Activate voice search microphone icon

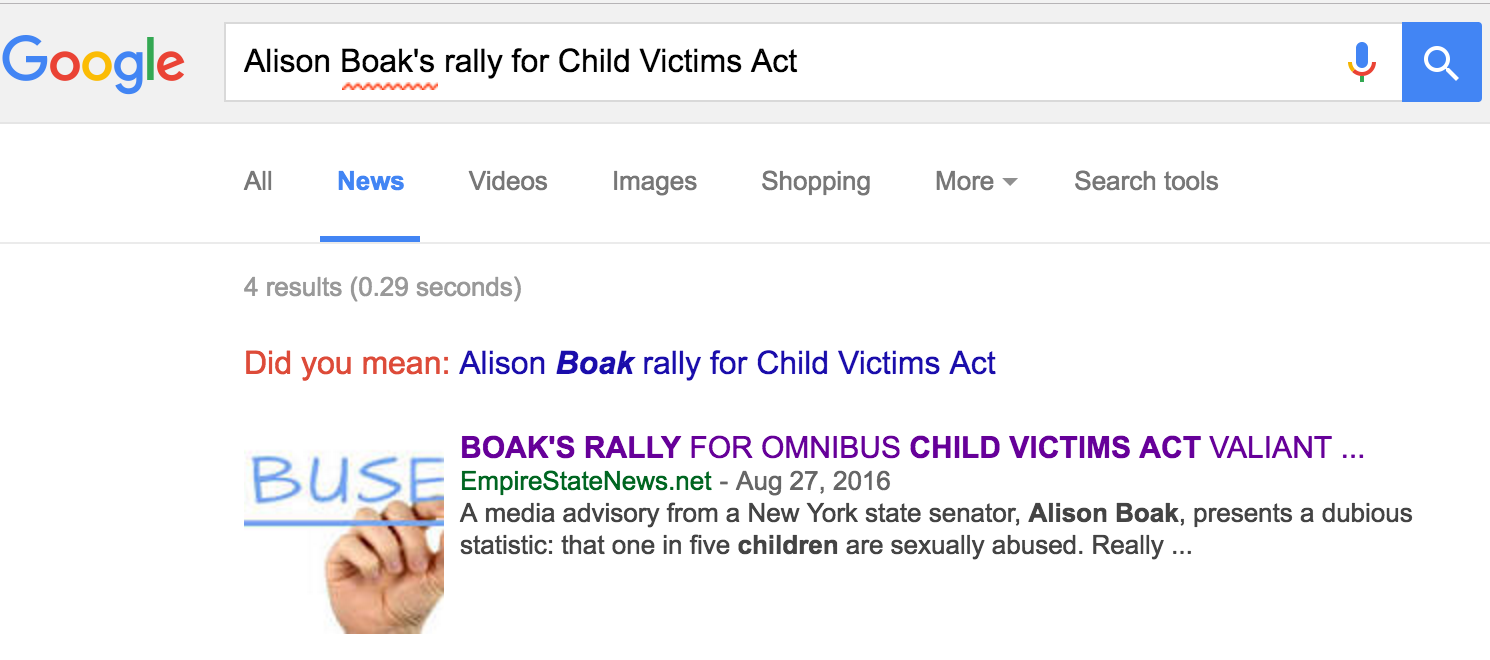click(x=1361, y=62)
